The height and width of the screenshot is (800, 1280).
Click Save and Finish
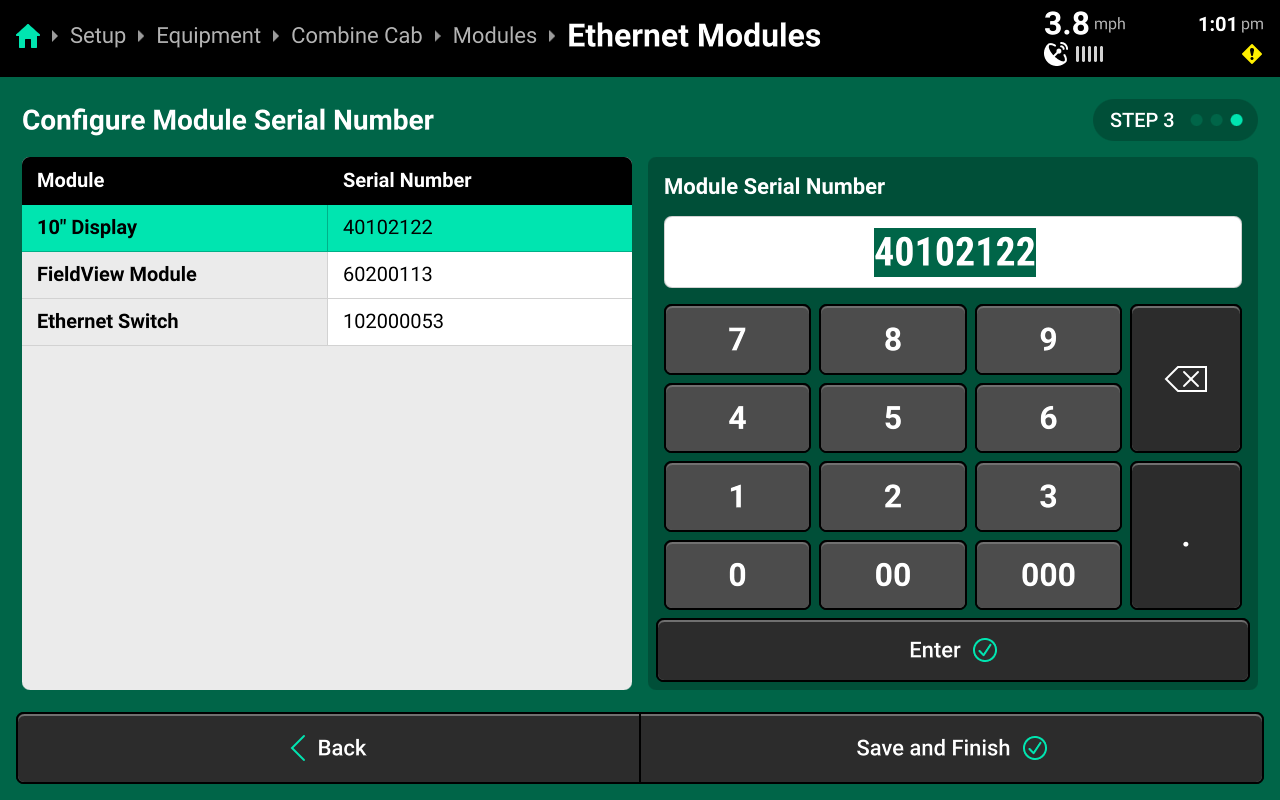[951, 748]
